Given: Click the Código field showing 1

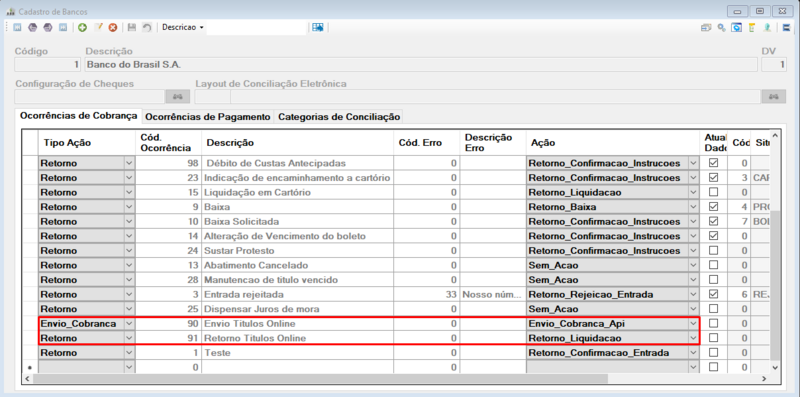Looking at the screenshot, I should (x=47, y=65).
